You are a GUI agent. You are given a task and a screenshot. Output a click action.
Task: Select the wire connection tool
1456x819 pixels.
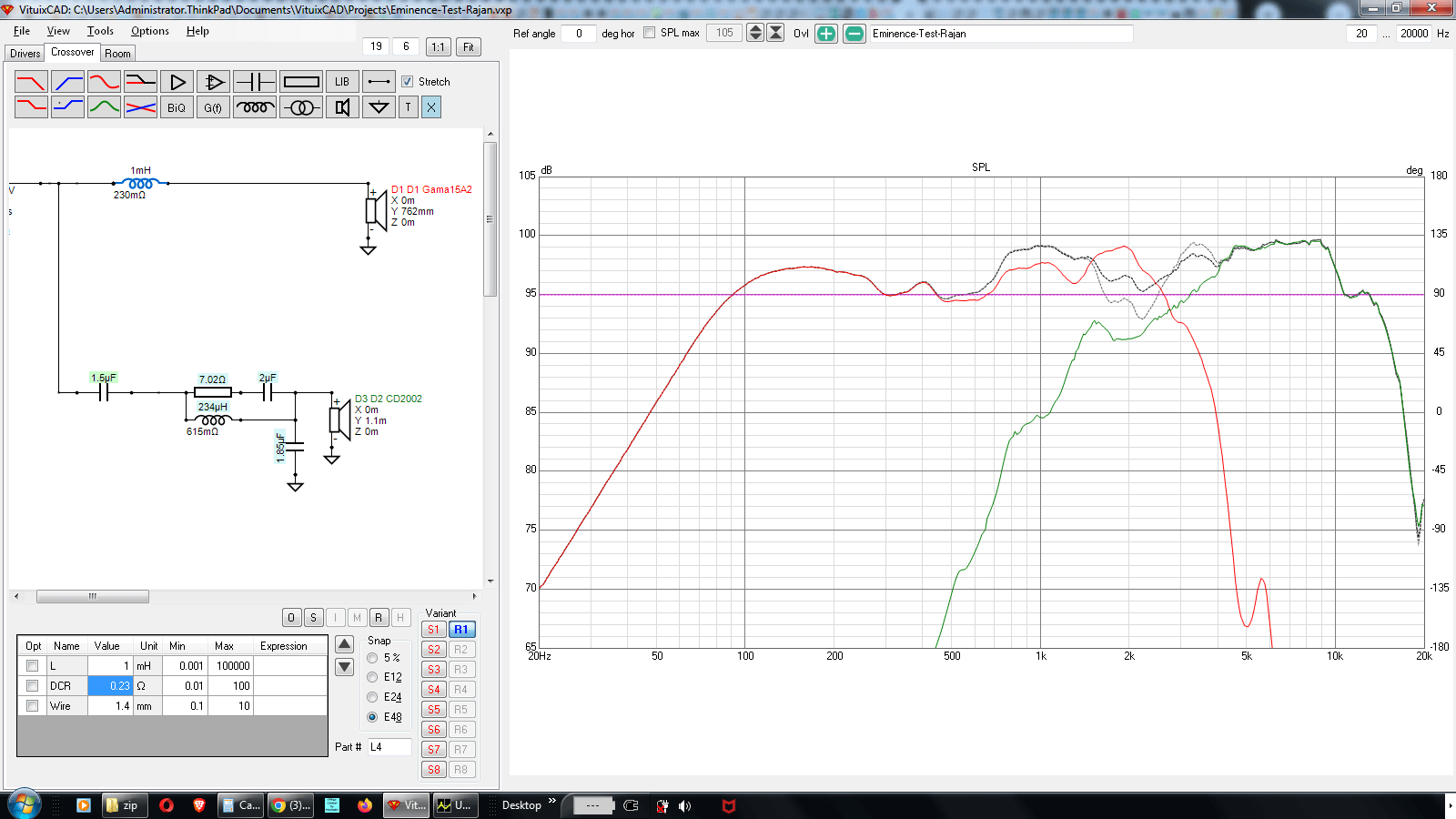[379, 82]
